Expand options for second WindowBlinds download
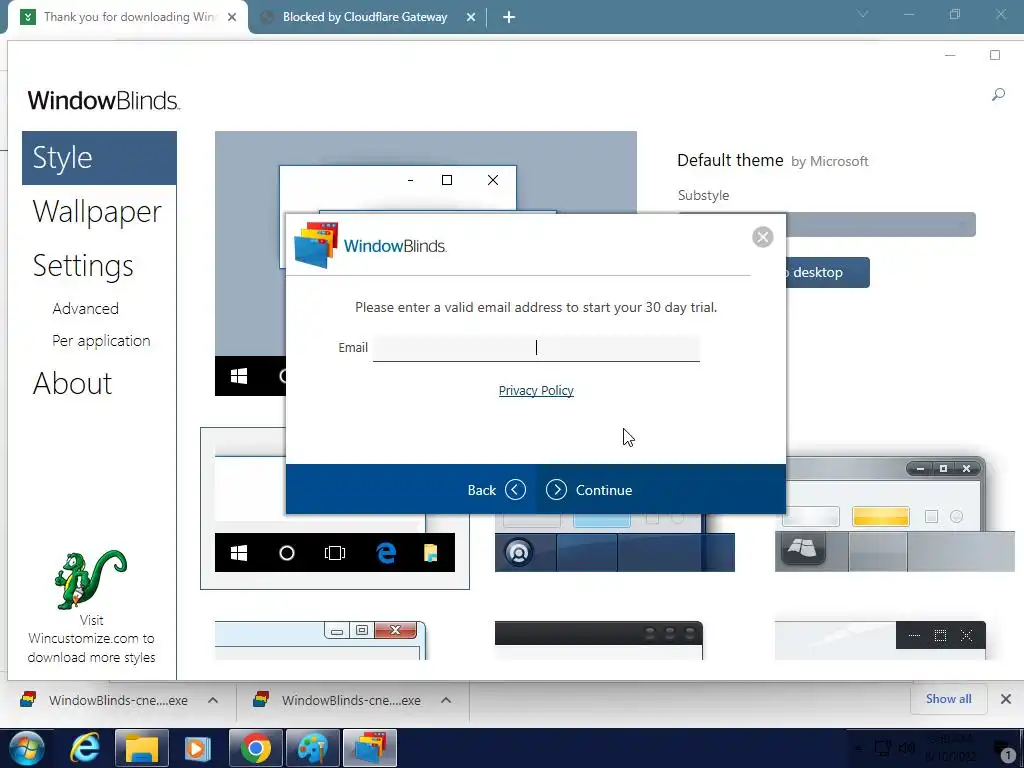1024x768 pixels. (x=446, y=700)
